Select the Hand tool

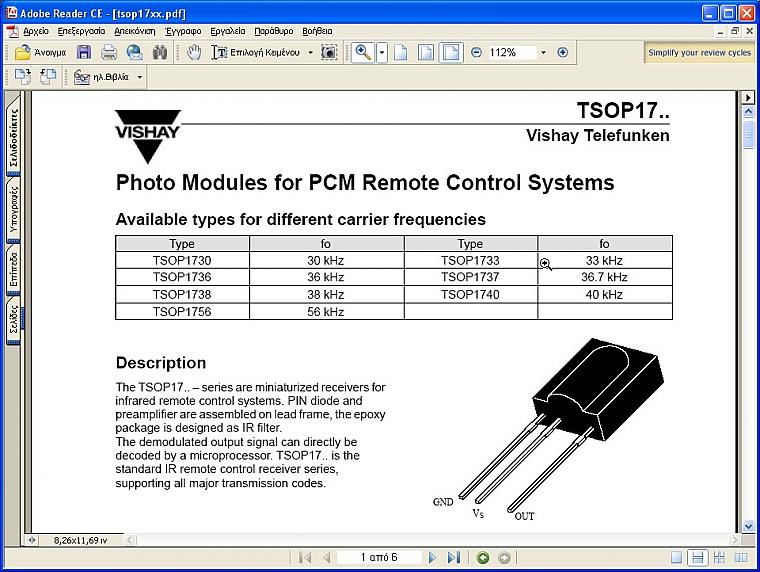(x=194, y=52)
